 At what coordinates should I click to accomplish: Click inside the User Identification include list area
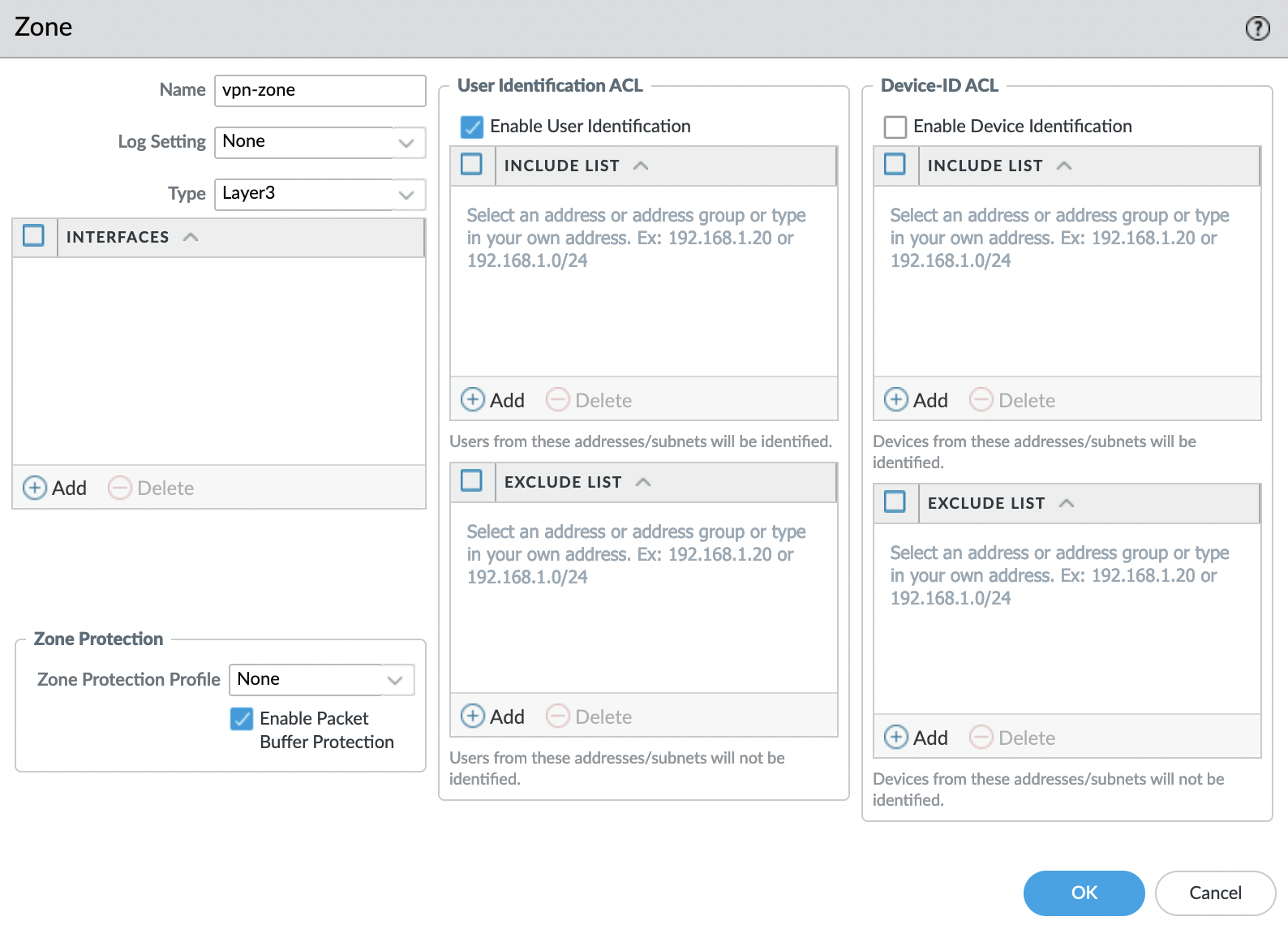[x=644, y=282]
